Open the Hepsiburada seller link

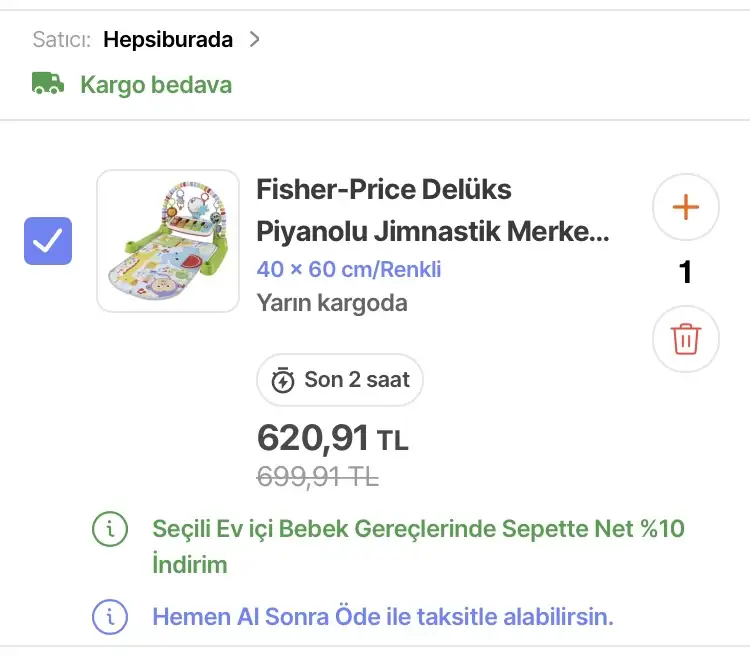point(168,40)
